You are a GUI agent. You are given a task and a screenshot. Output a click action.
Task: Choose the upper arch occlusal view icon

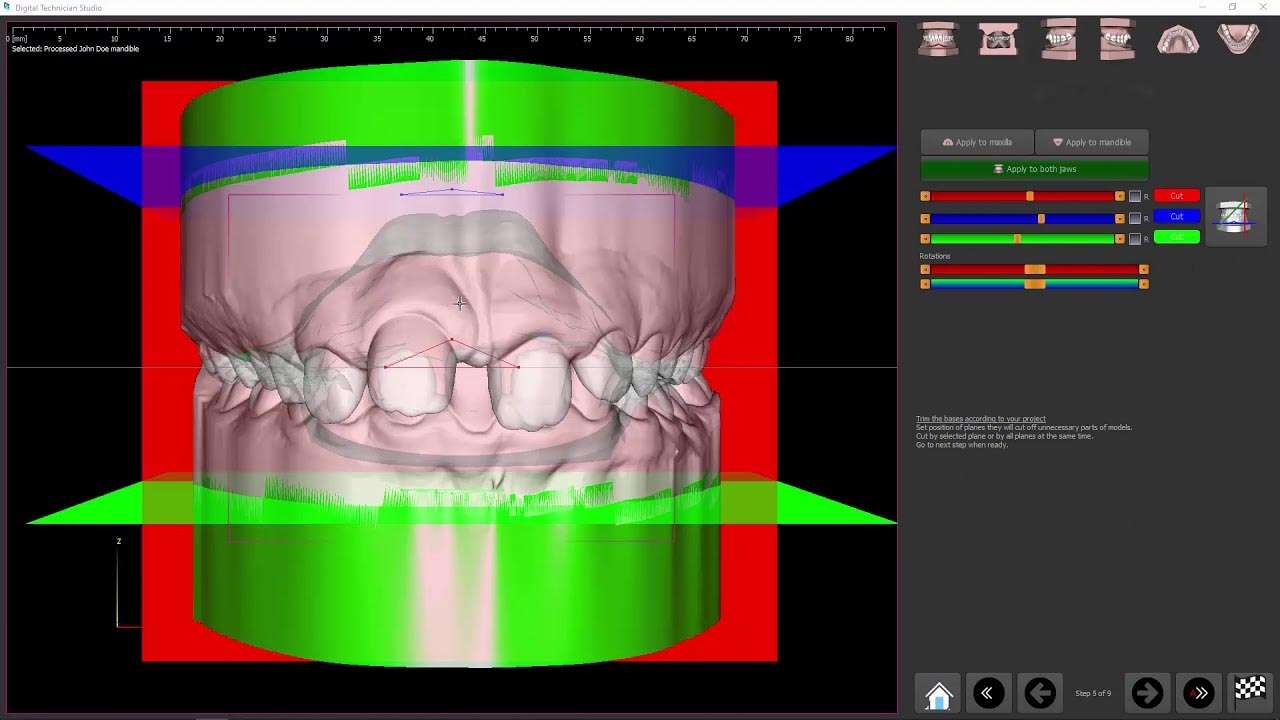[x=1178, y=40]
